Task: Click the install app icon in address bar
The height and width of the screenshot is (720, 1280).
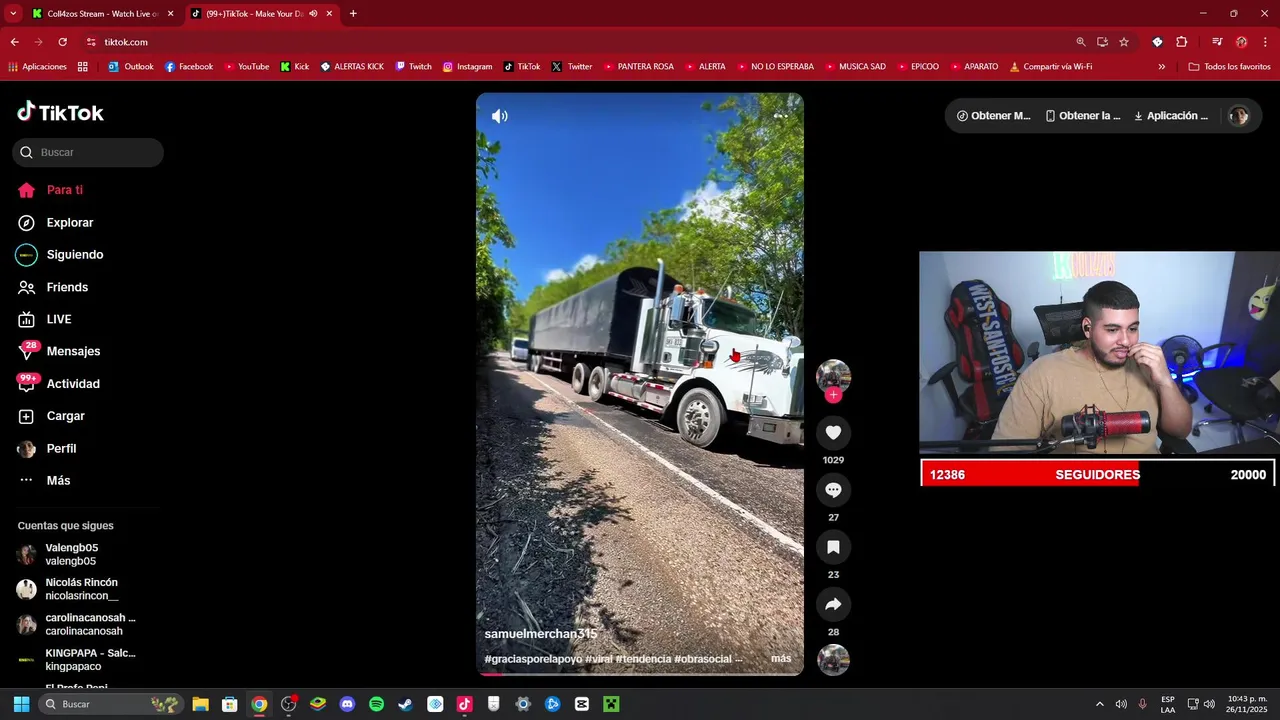Action: (x=1102, y=42)
